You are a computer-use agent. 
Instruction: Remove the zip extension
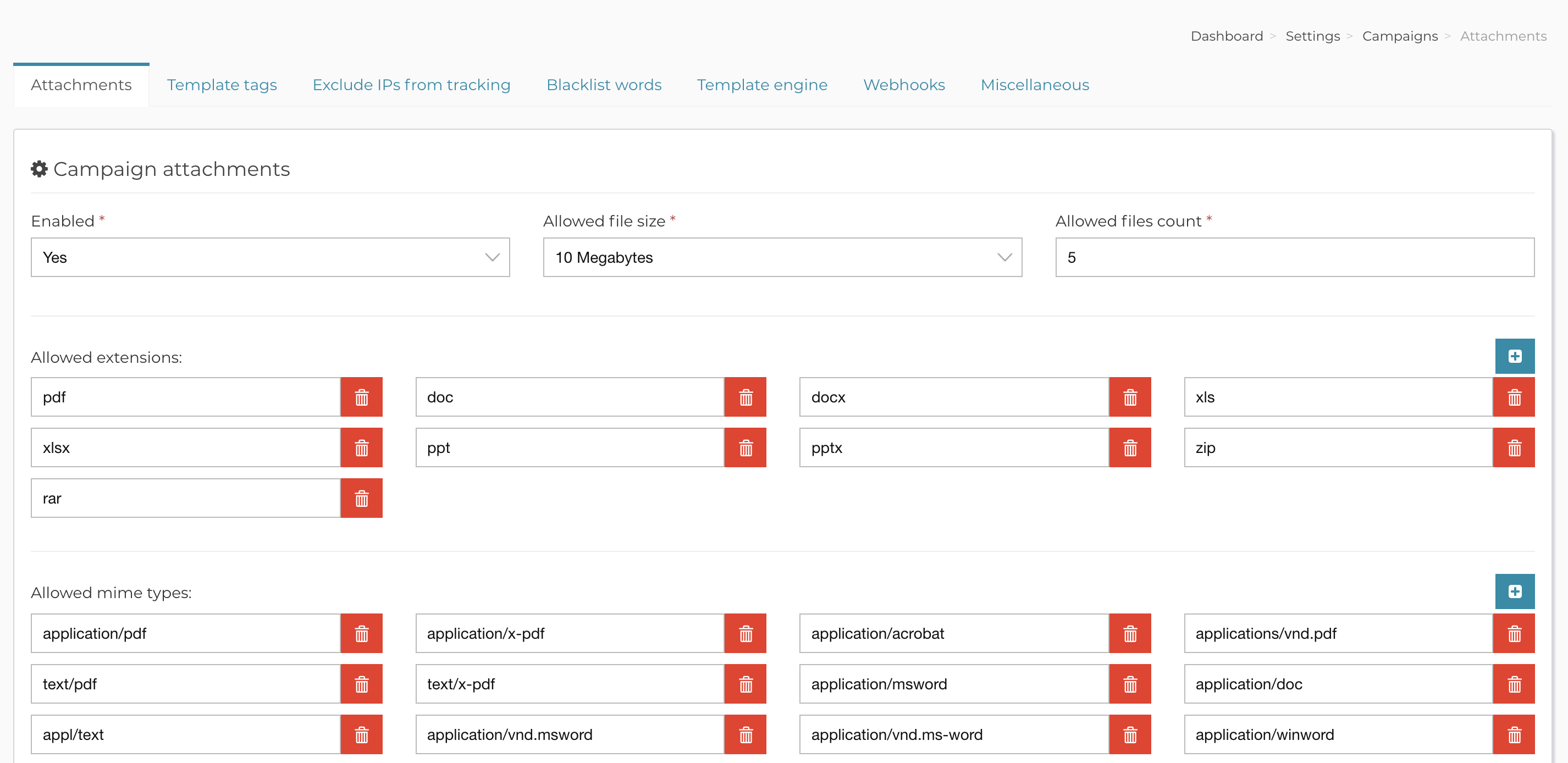tap(1514, 447)
